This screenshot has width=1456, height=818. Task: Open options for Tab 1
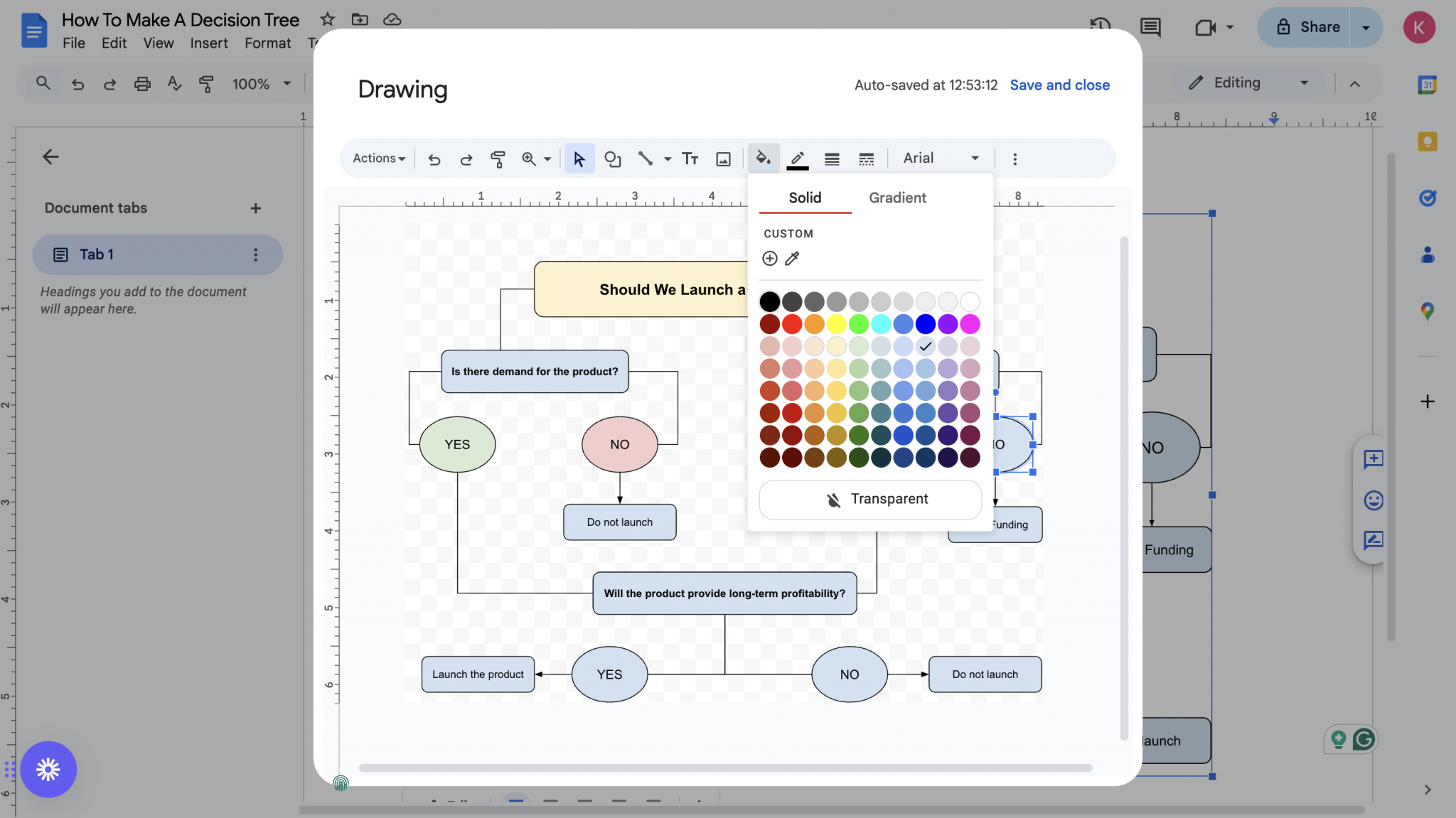point(257,254)
